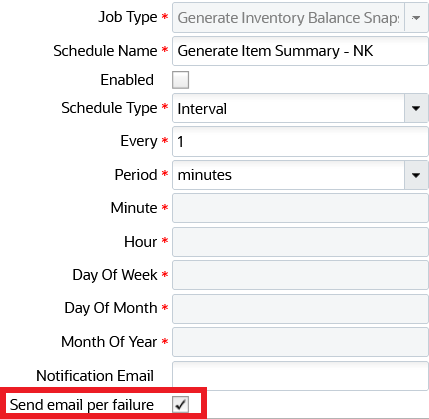This screenshot has width=429, height=419.
Task: Click the Hour input field
Action: point(300,242)
